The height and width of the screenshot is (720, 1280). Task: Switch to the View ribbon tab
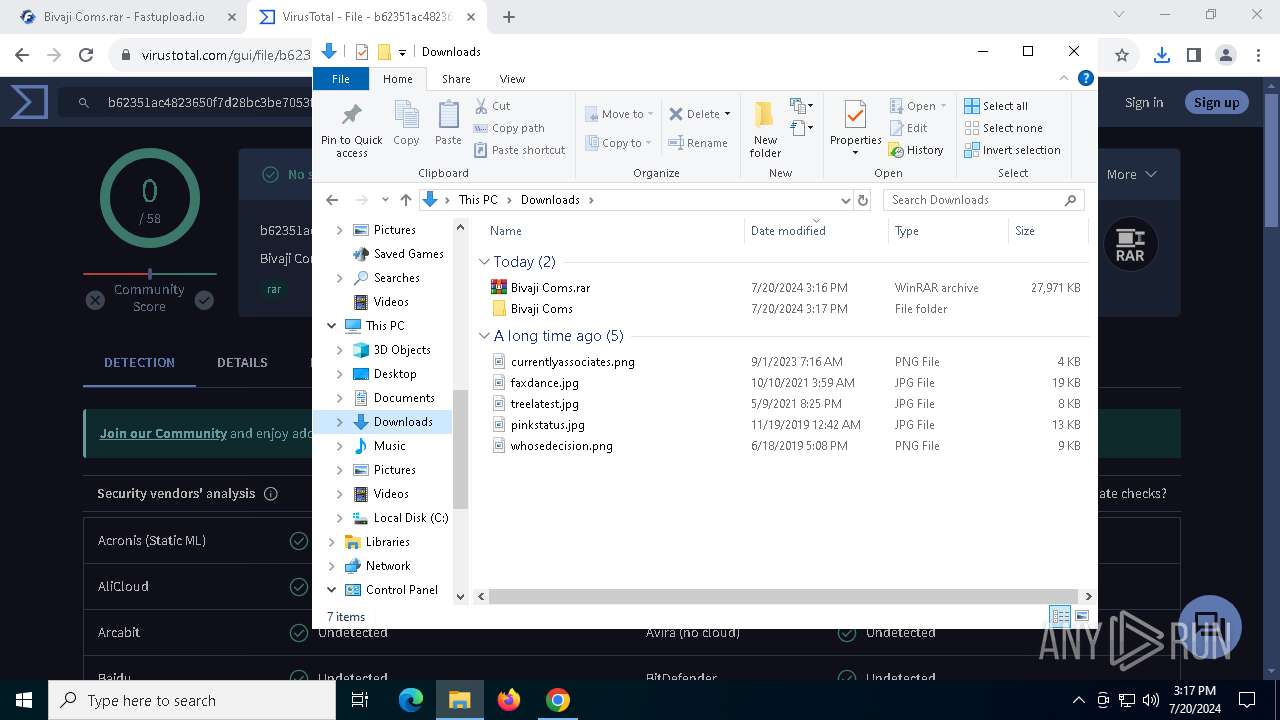tap(512, 79)
